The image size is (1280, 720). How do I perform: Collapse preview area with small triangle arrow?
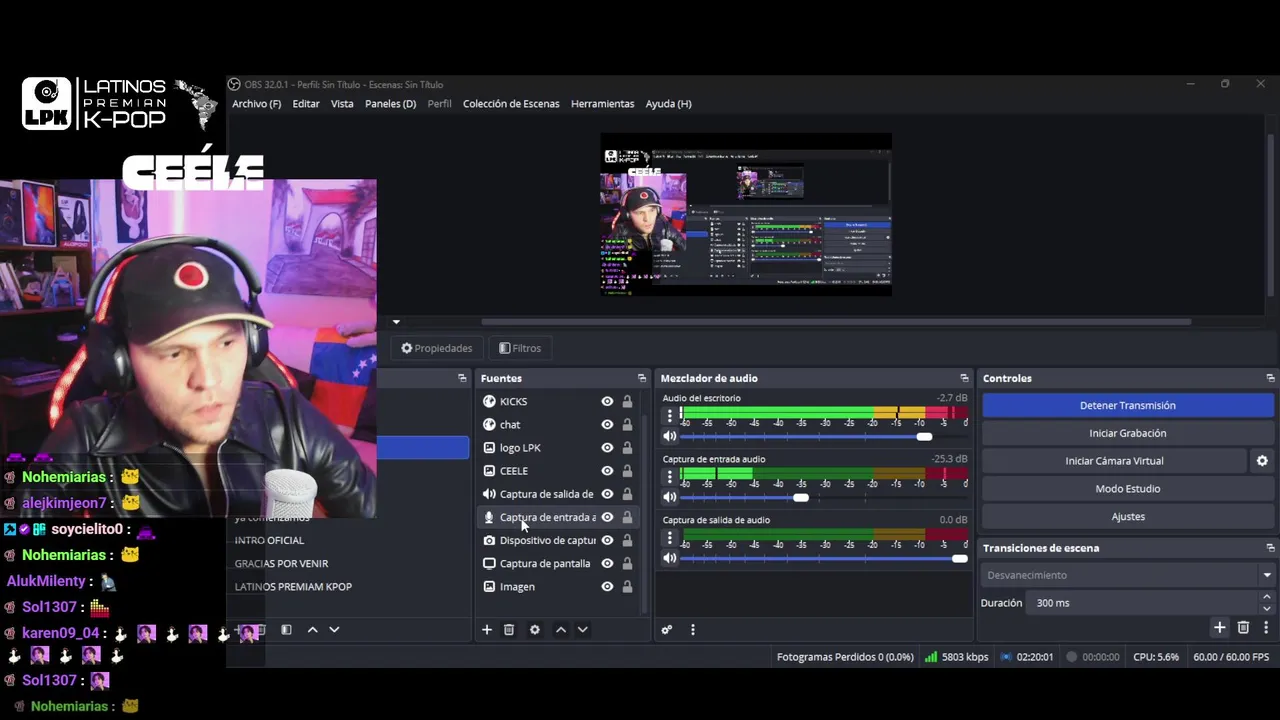(396, 322)
